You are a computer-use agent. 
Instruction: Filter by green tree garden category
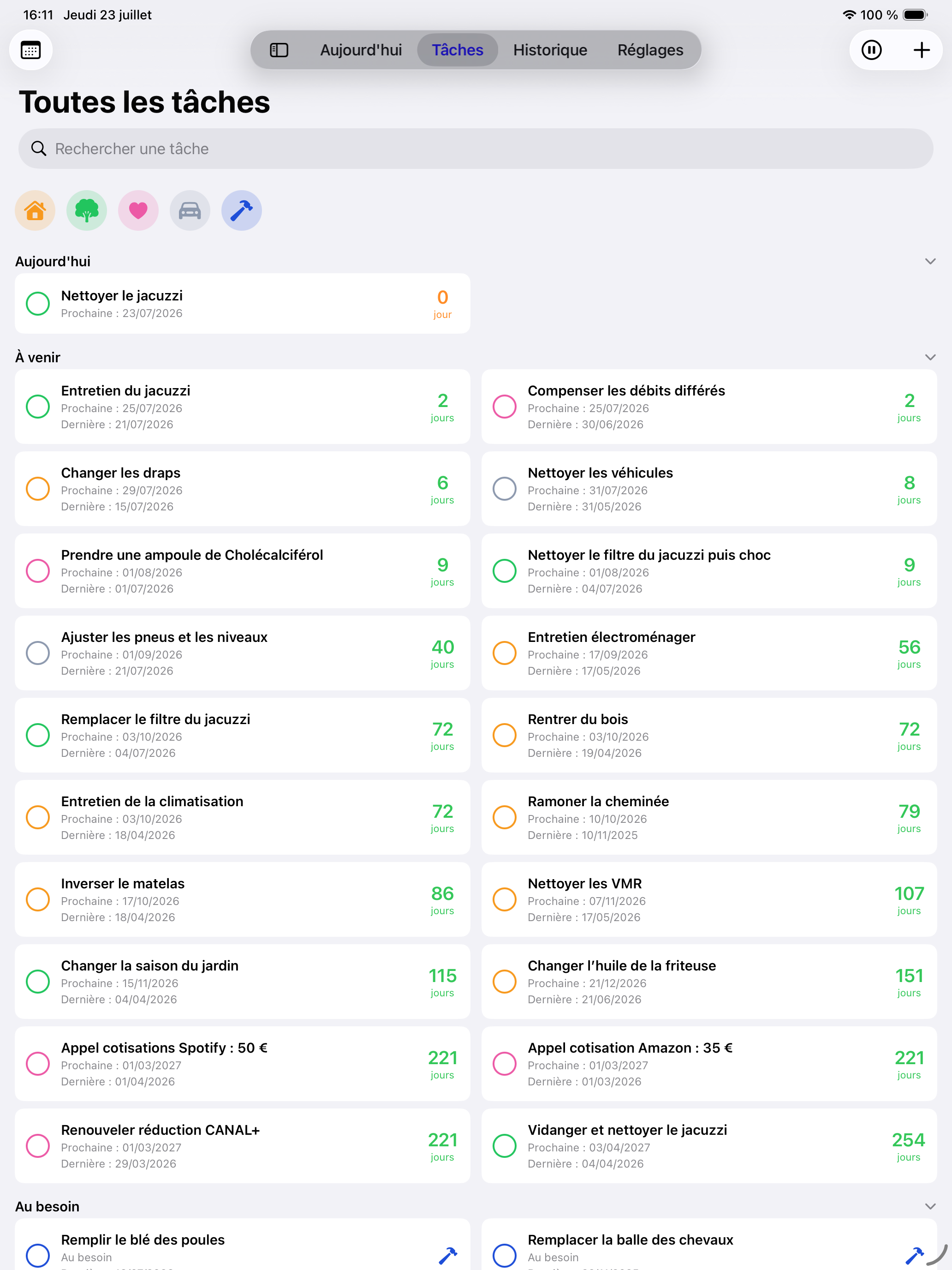tap(87, 210)
